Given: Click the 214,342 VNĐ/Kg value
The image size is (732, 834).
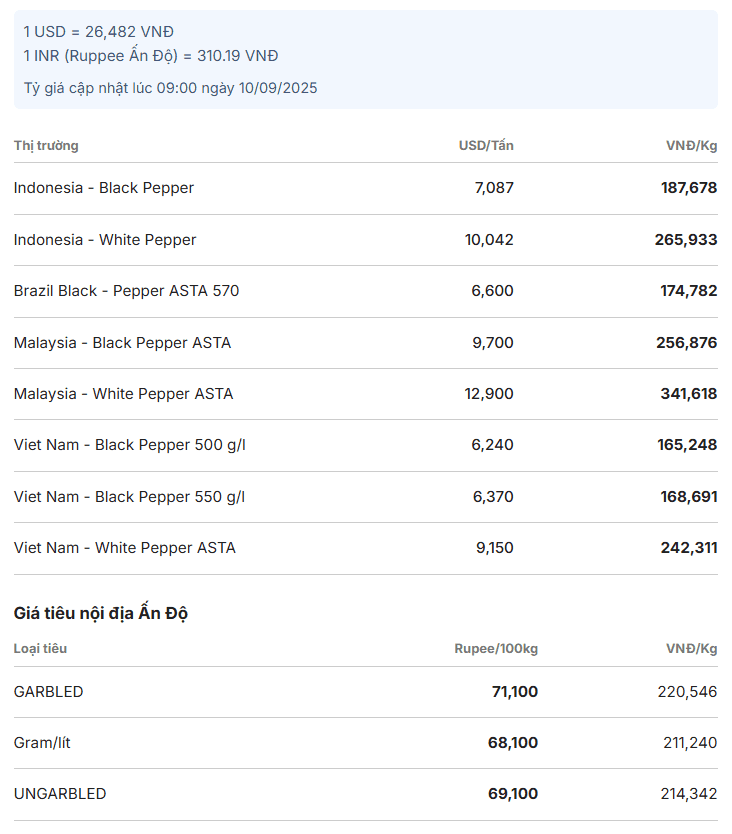Looking at the screenshot, I should pyautogui.click(x=689, y=794).
